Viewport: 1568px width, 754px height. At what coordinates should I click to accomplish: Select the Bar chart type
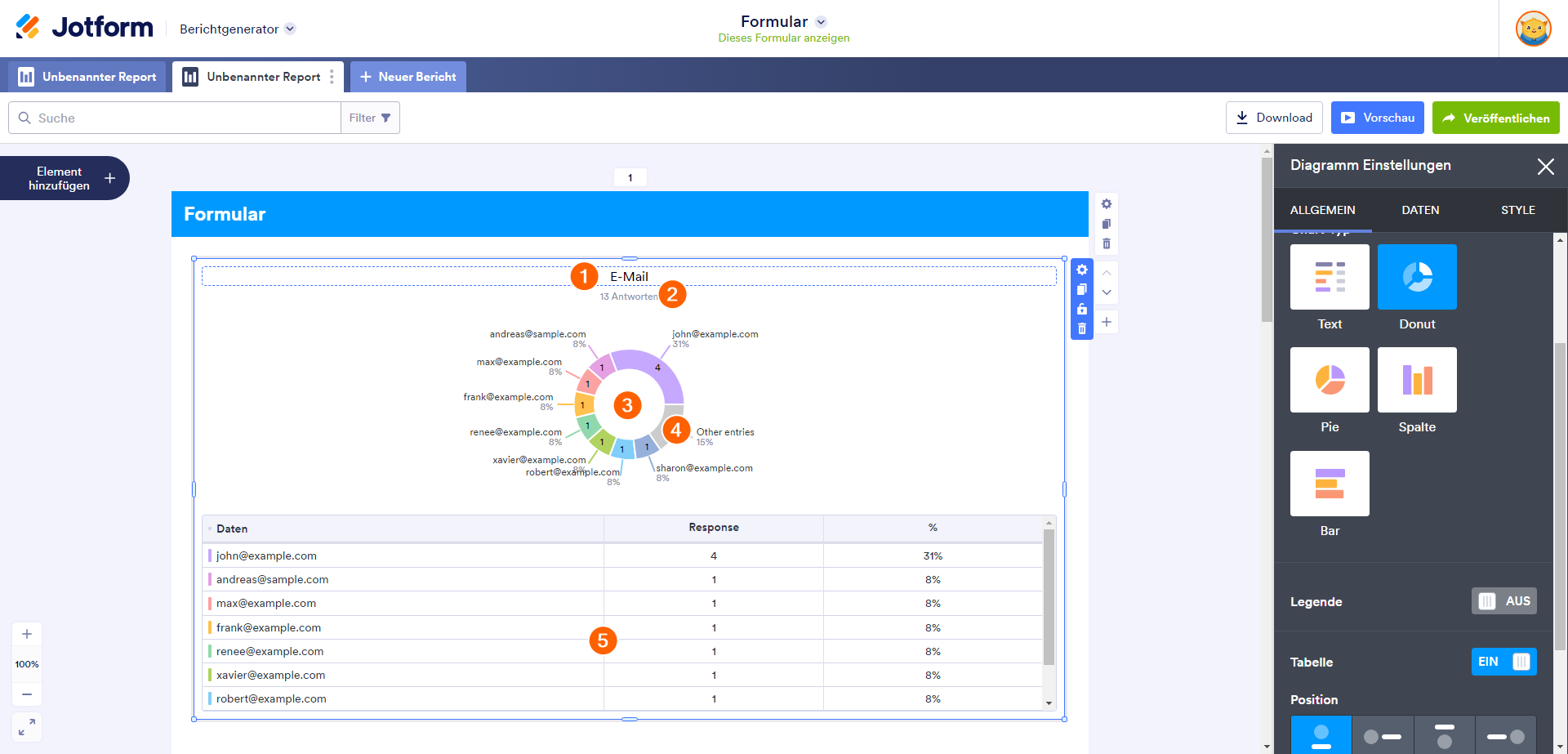[1329, 484]
